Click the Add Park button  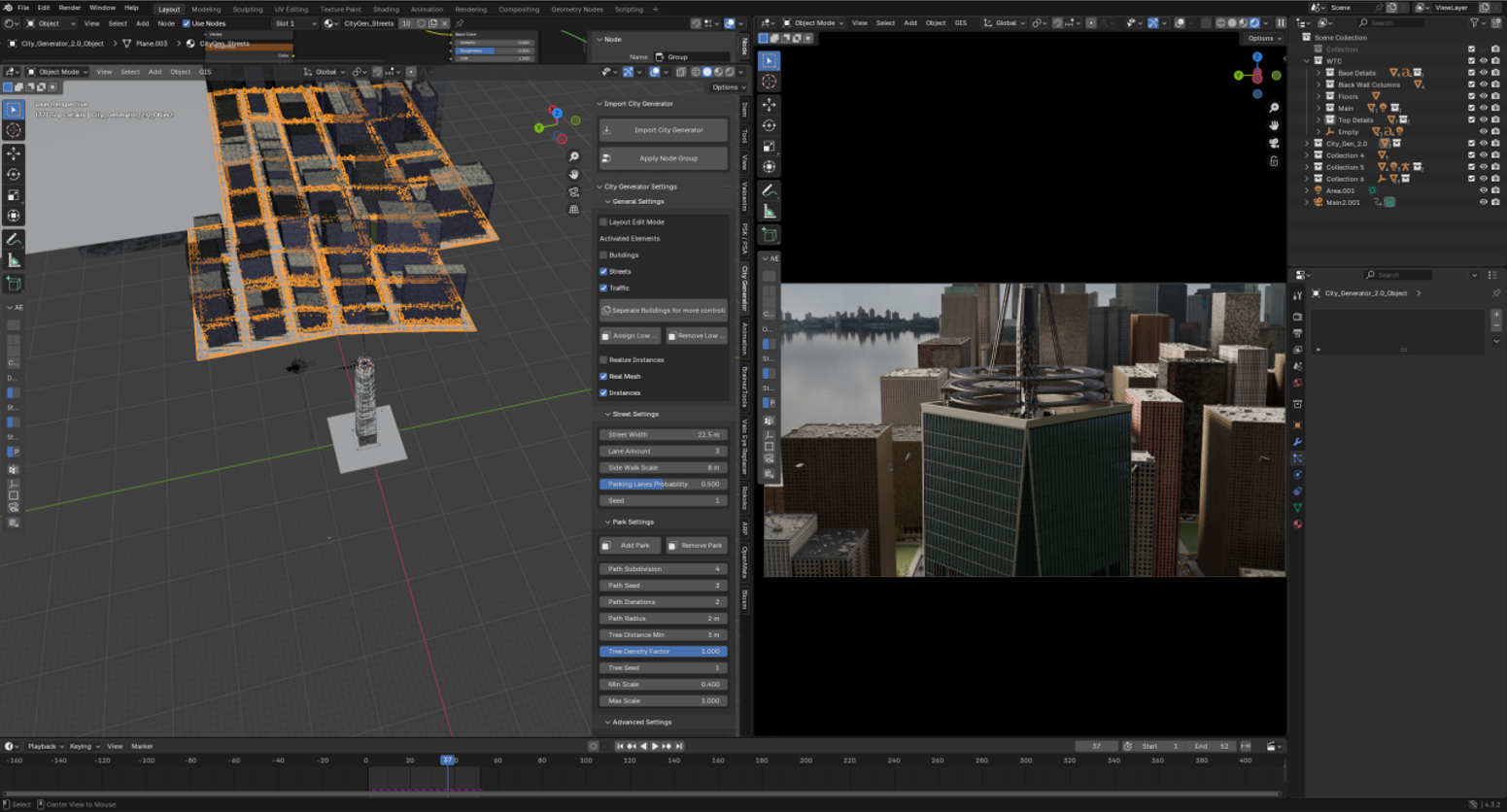pos(631,546)
